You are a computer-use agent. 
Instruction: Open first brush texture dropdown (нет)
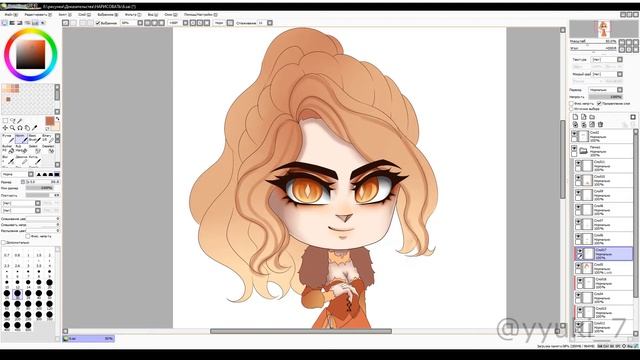click(x=21, y=203)
